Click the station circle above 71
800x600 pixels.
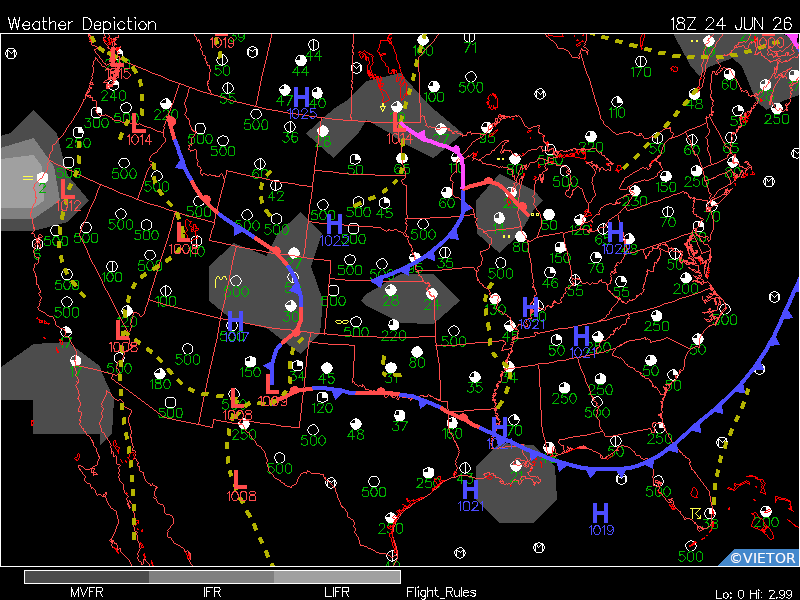click(x=469, y=38)
